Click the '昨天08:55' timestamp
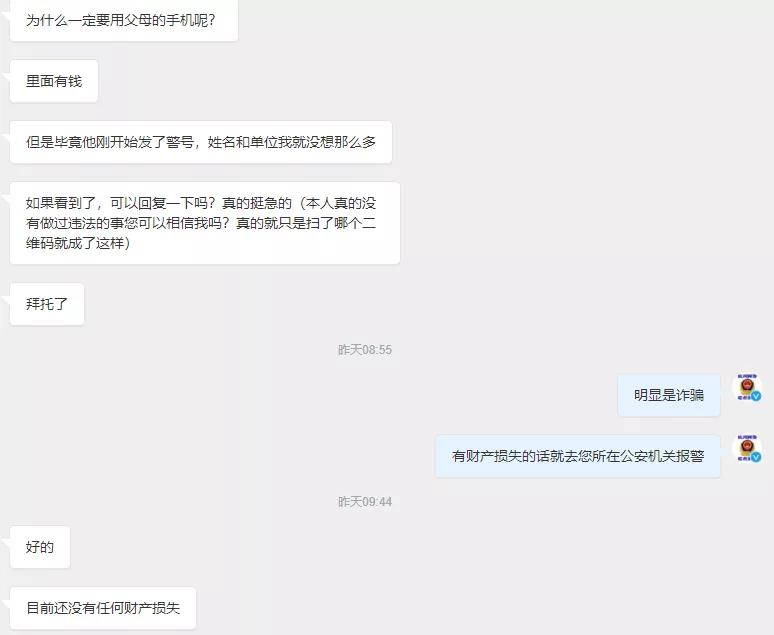Viewport: 774px width, 635px height. pyautogui.click(x=365, y=350)
